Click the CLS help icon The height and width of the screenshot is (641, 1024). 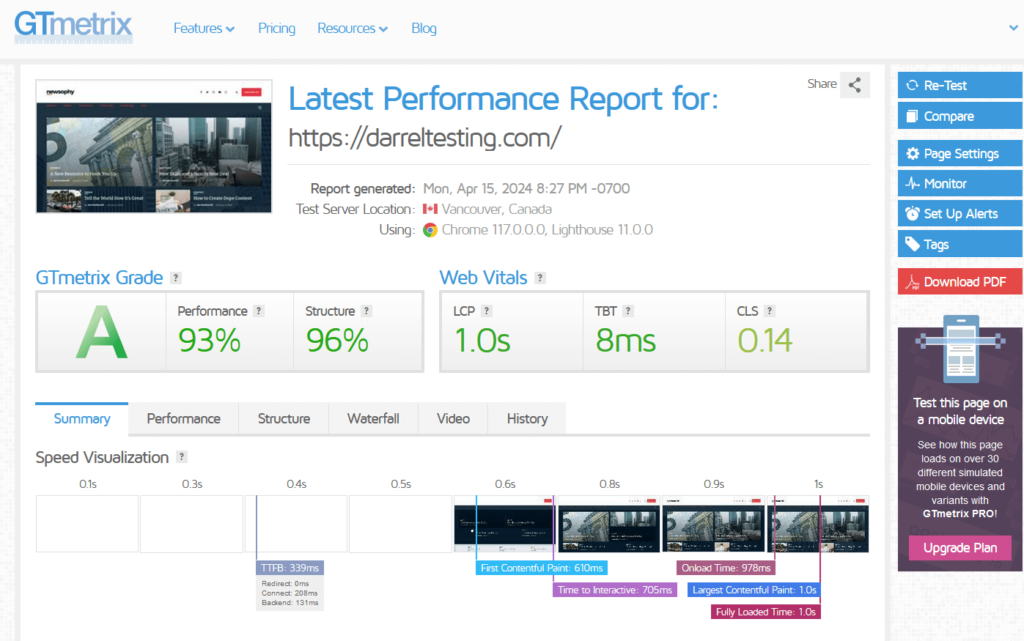point(769,311)
